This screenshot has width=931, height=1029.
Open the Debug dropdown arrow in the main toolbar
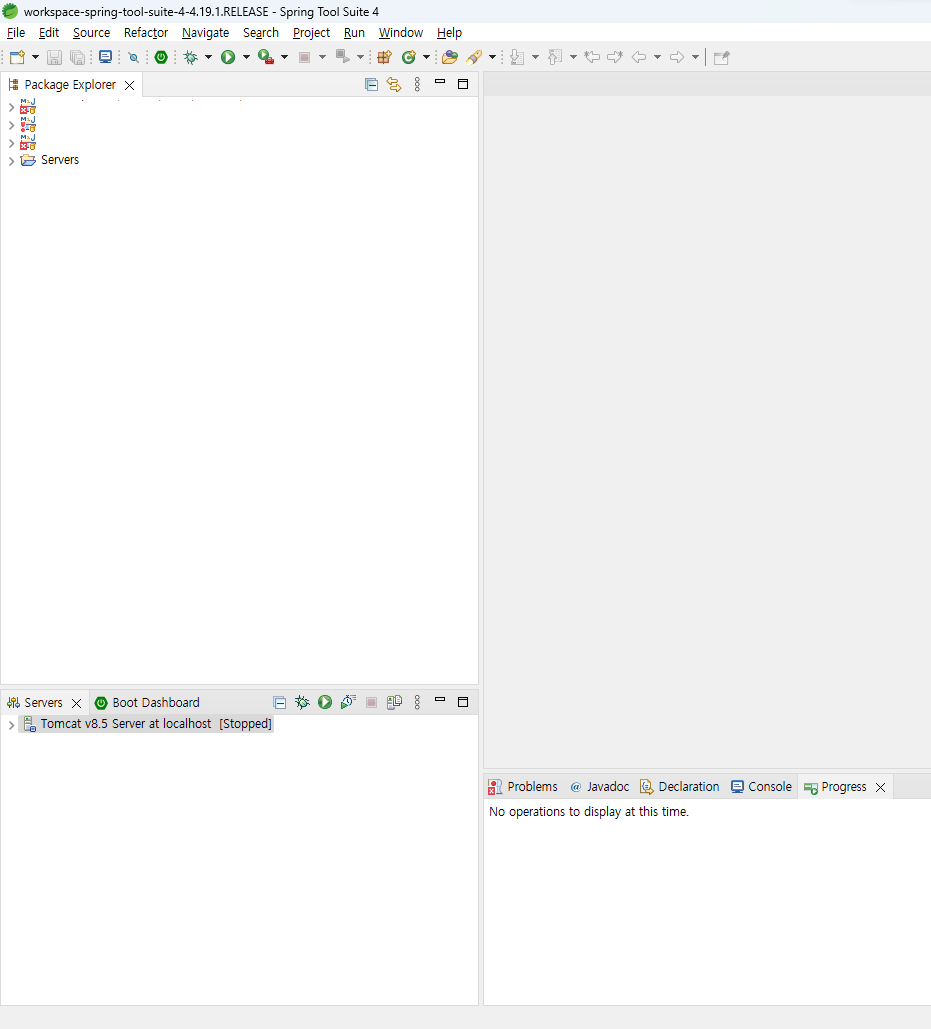point(208,57)
